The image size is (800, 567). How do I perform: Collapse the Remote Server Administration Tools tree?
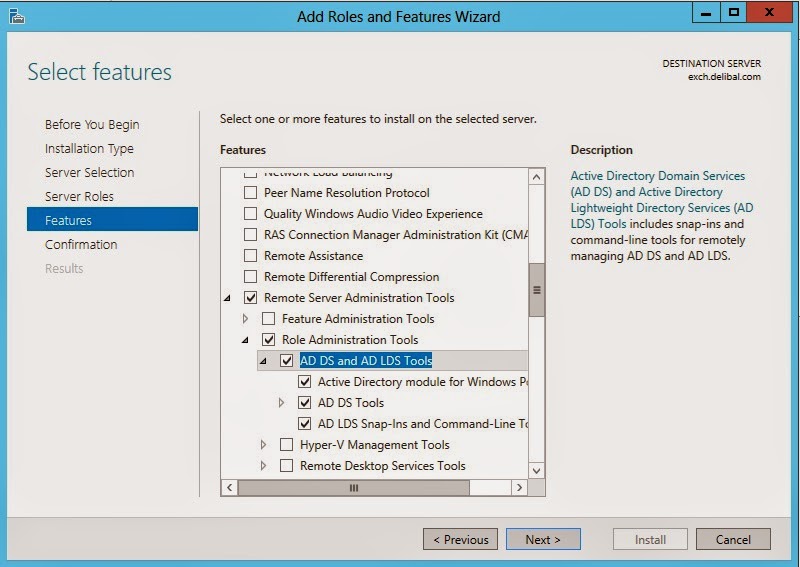click(227, 298)
